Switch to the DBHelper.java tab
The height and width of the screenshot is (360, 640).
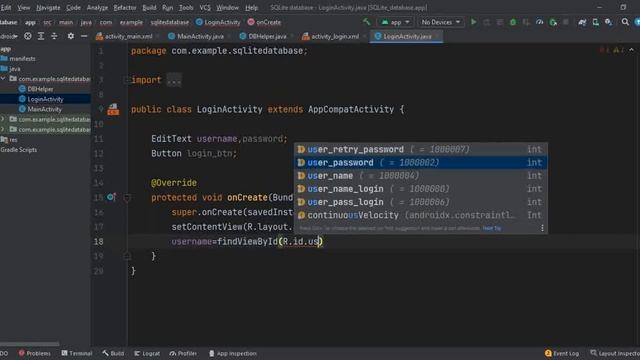pyautogui.click(x=263, y=36)
